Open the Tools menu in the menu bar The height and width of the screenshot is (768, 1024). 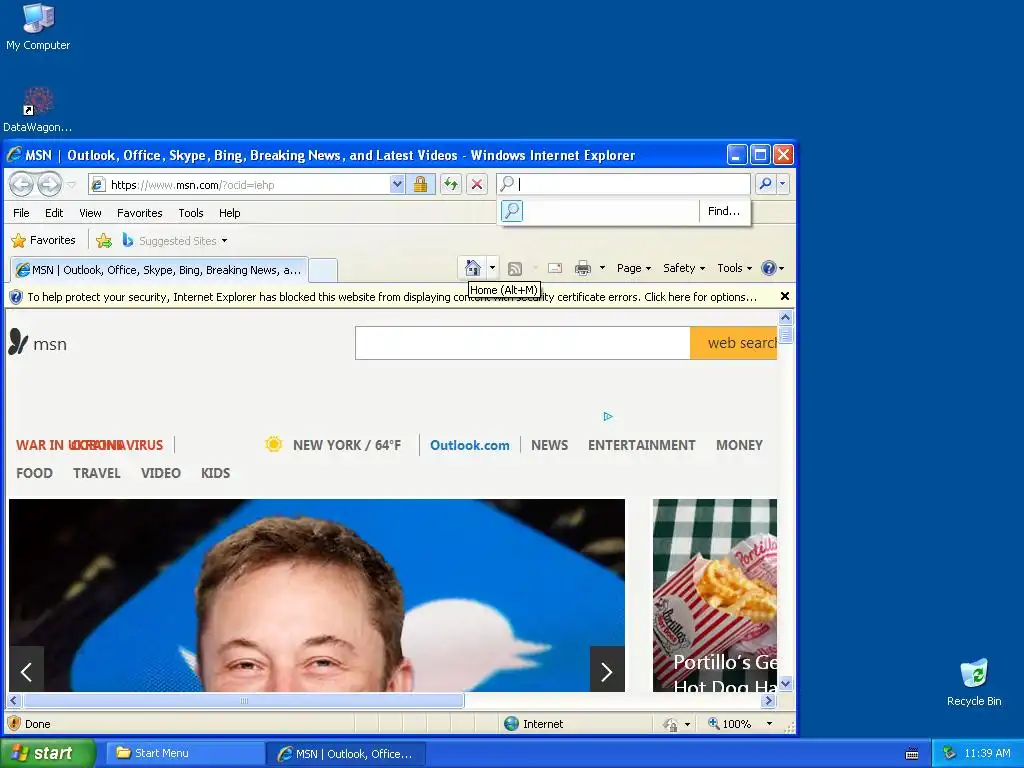(191, 213)
